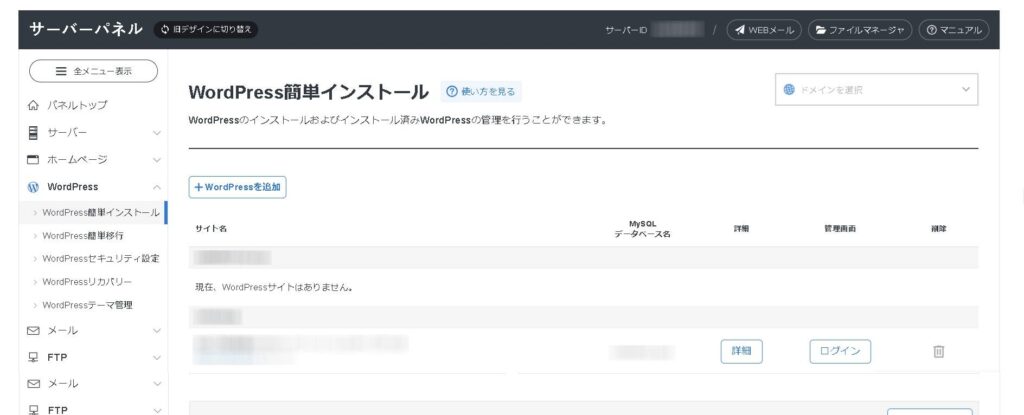Open ファイルマネージャ in the header
The height and width of the screenshot is (415, 1024).
pyautogui.click(x=860, y=30)
